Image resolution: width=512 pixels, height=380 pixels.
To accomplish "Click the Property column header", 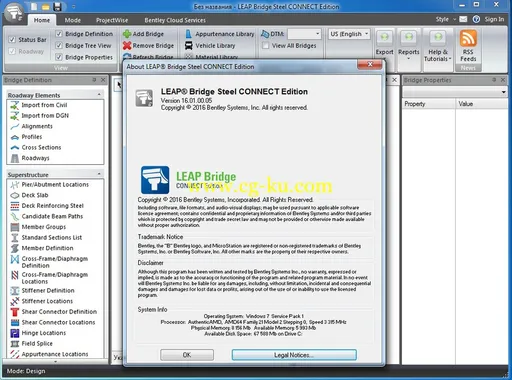I will coord(429,104).
